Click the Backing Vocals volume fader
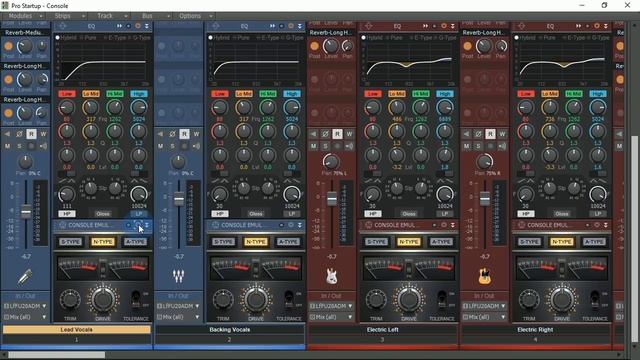This screenshot has width=640, height=360. 179,199
